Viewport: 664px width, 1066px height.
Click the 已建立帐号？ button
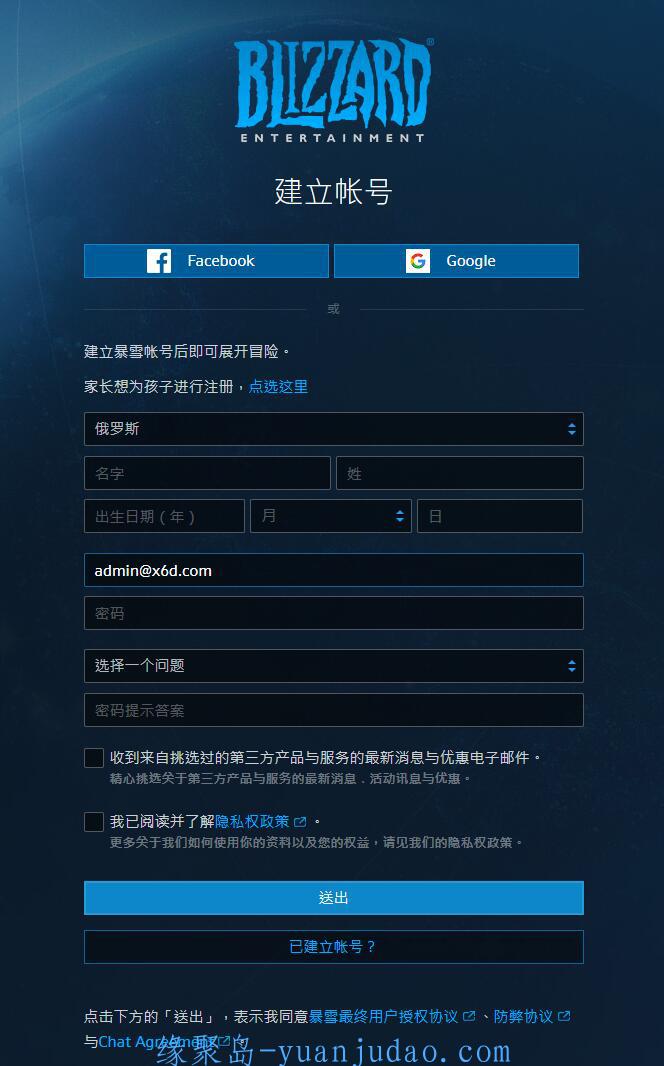(x=334, y=947)
